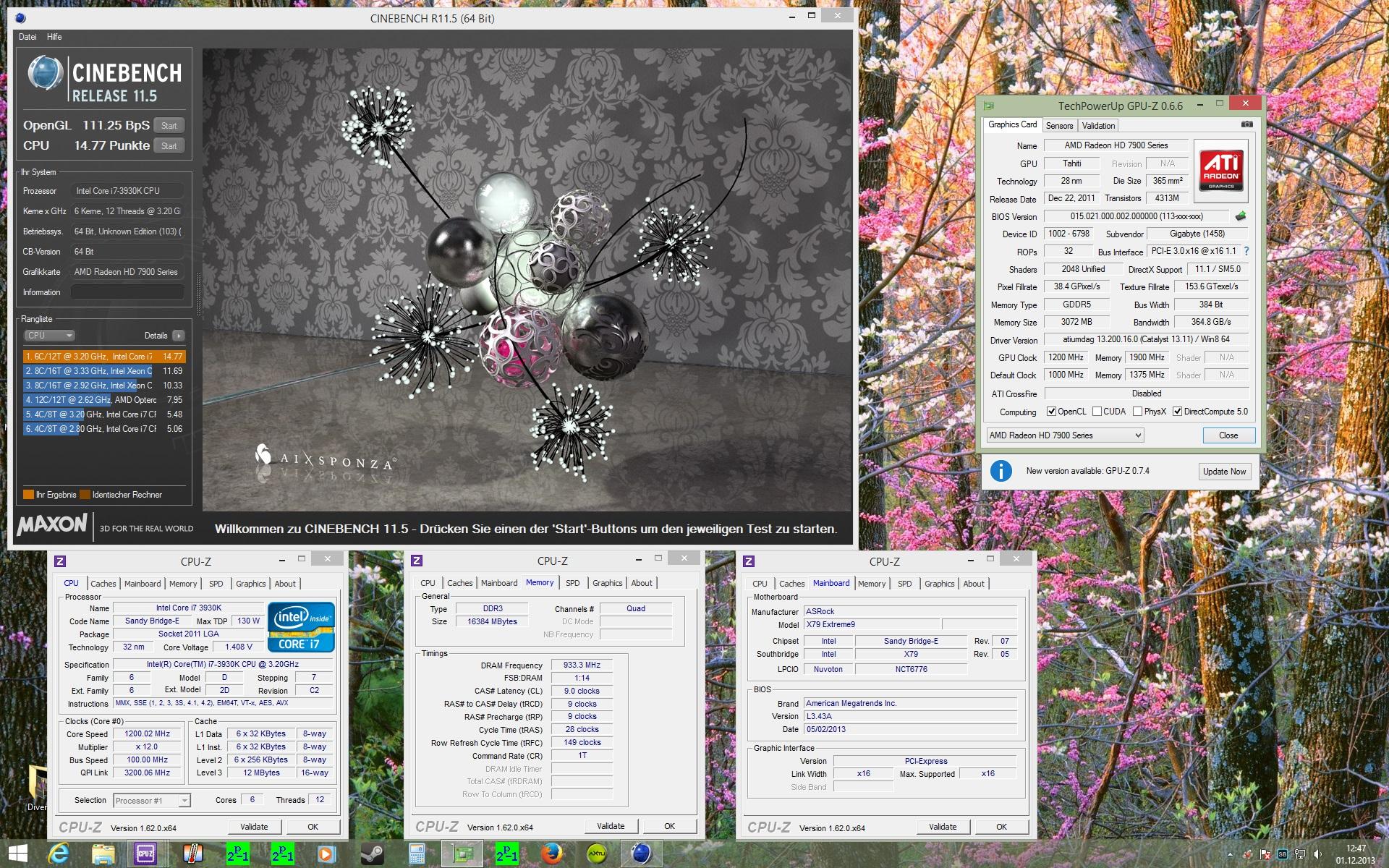This screenshot has height=868, width=1389.
Task: Open the Processor #1 selection dropdown
Action: coord(152,801)
